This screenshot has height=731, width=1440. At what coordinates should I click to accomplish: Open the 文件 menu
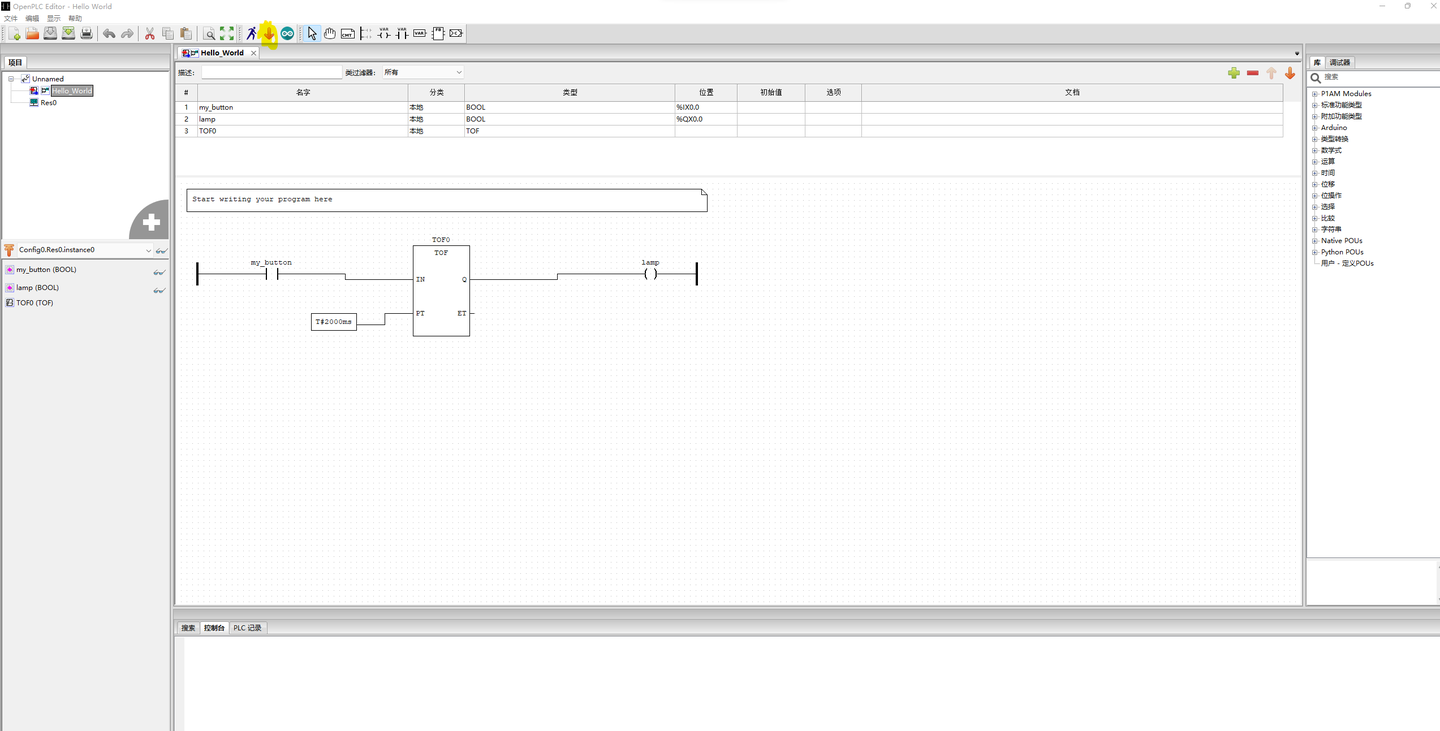pos(11,17)
